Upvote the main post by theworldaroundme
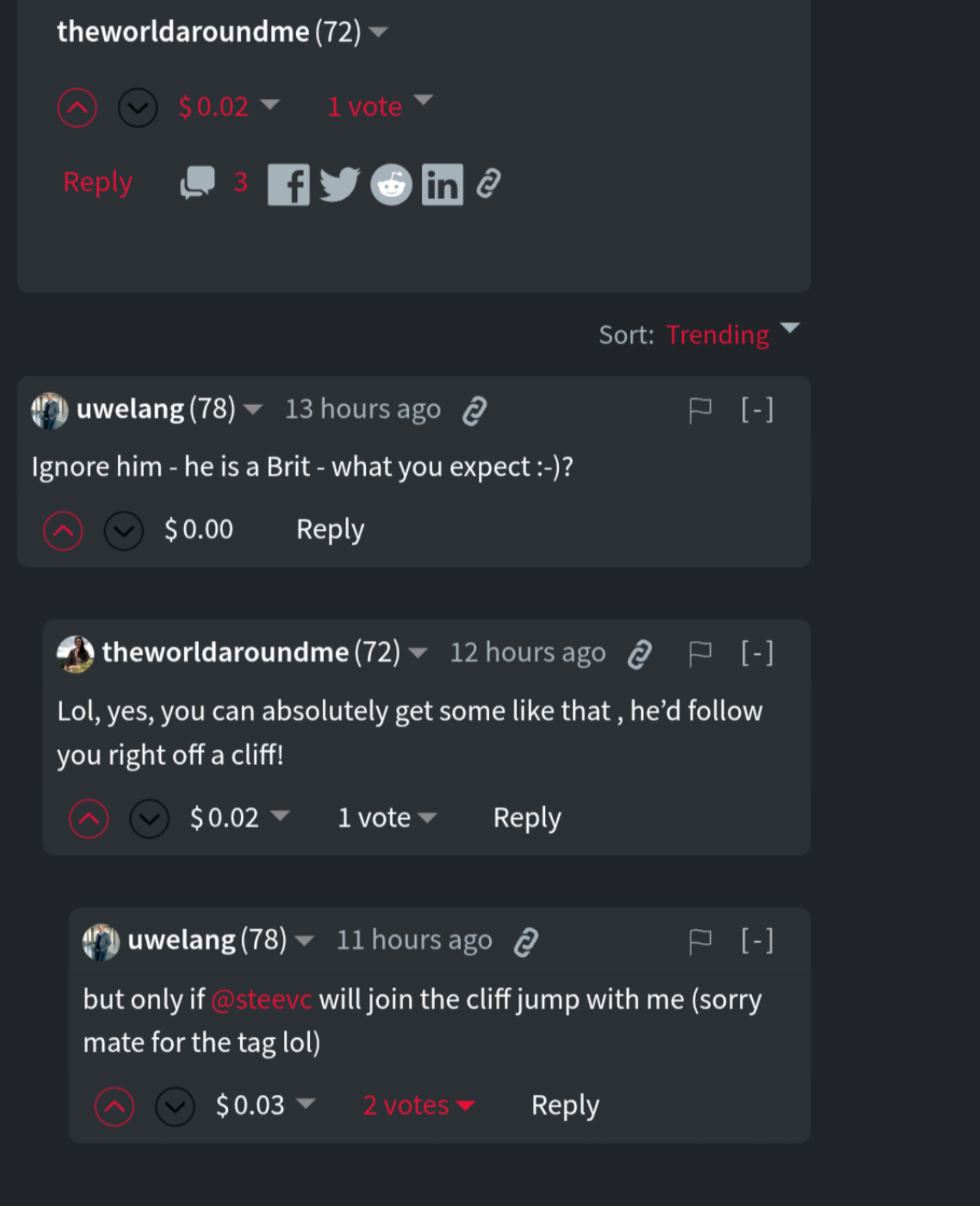The image size is (980, 1206). pos(77,108)
